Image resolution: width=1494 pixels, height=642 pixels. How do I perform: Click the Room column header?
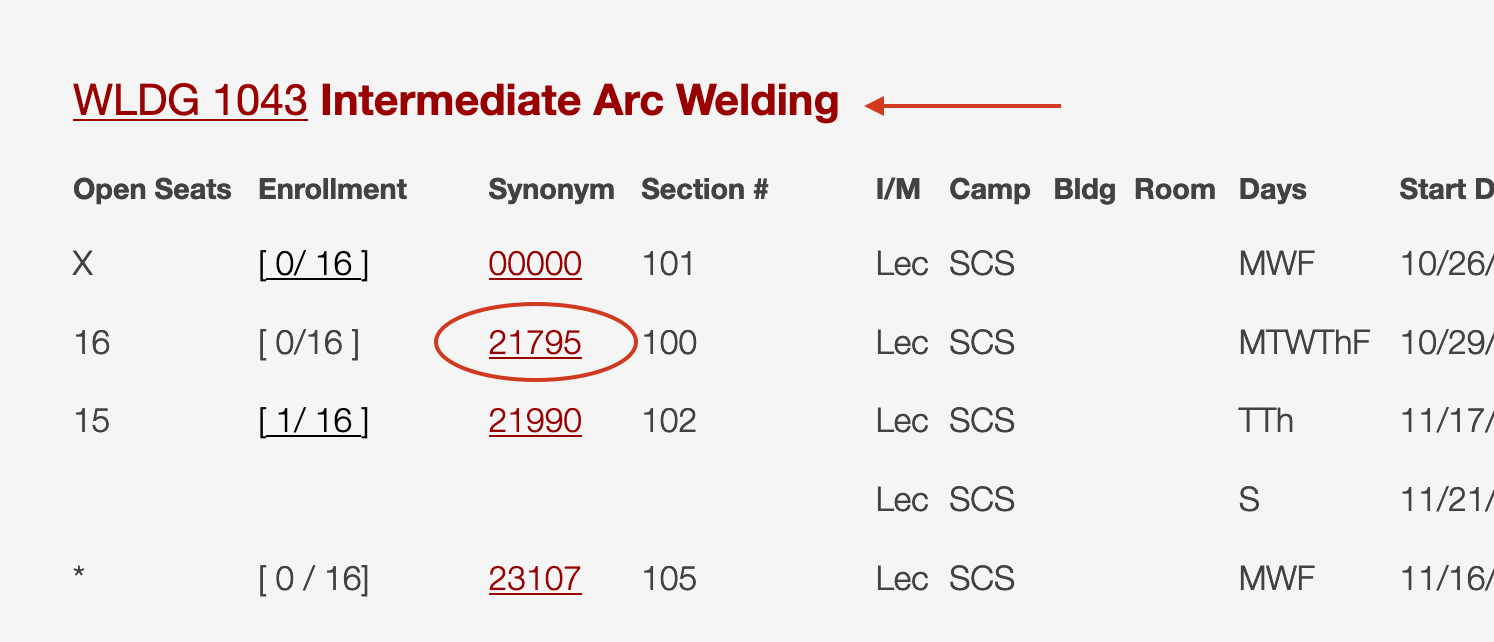tap(1174, 190)
